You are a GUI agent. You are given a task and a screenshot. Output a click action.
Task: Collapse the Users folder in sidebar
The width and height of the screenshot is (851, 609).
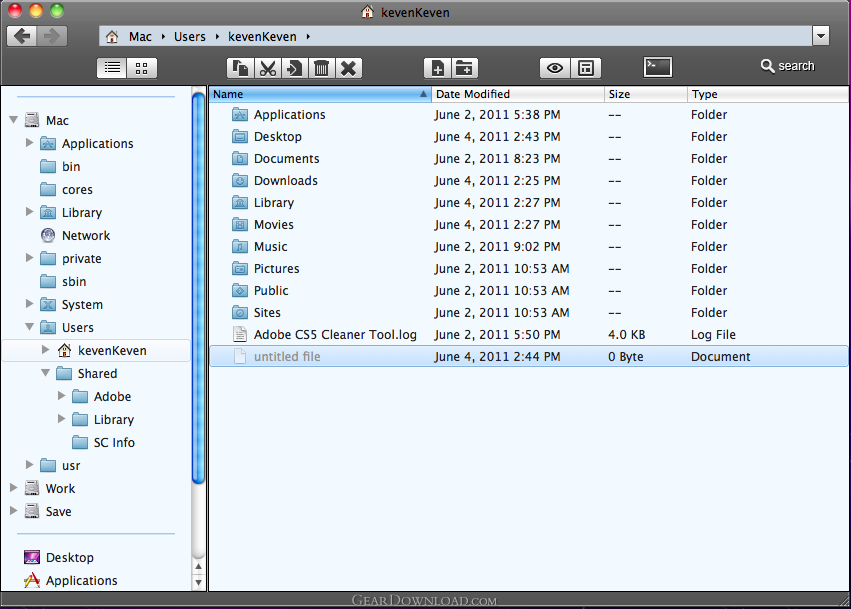29,327
